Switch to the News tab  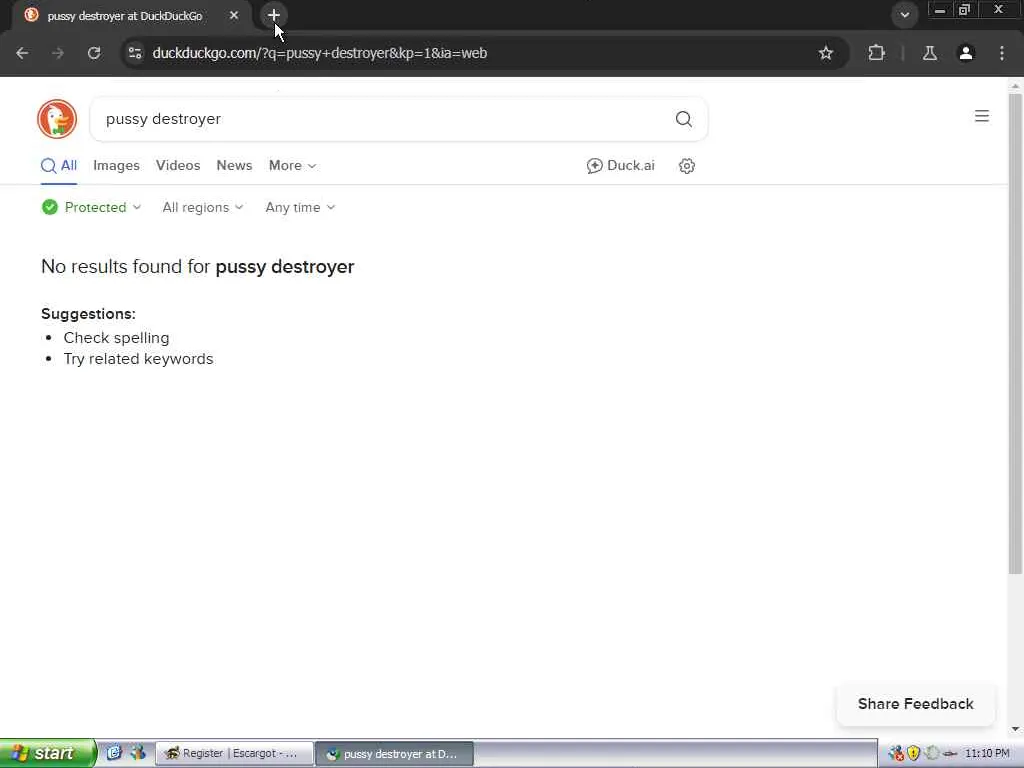point(234,166)
